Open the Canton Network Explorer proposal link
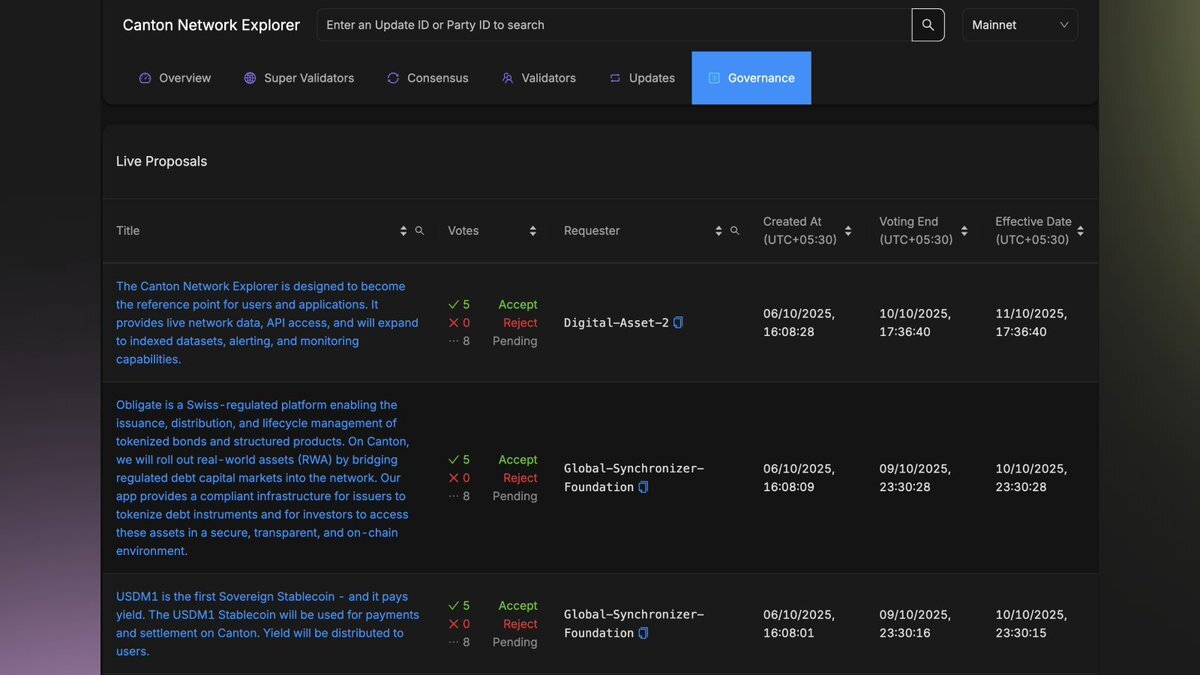The width and height of the screenshot is (1200, 675). pyautogui.click(x=267, y=323)
